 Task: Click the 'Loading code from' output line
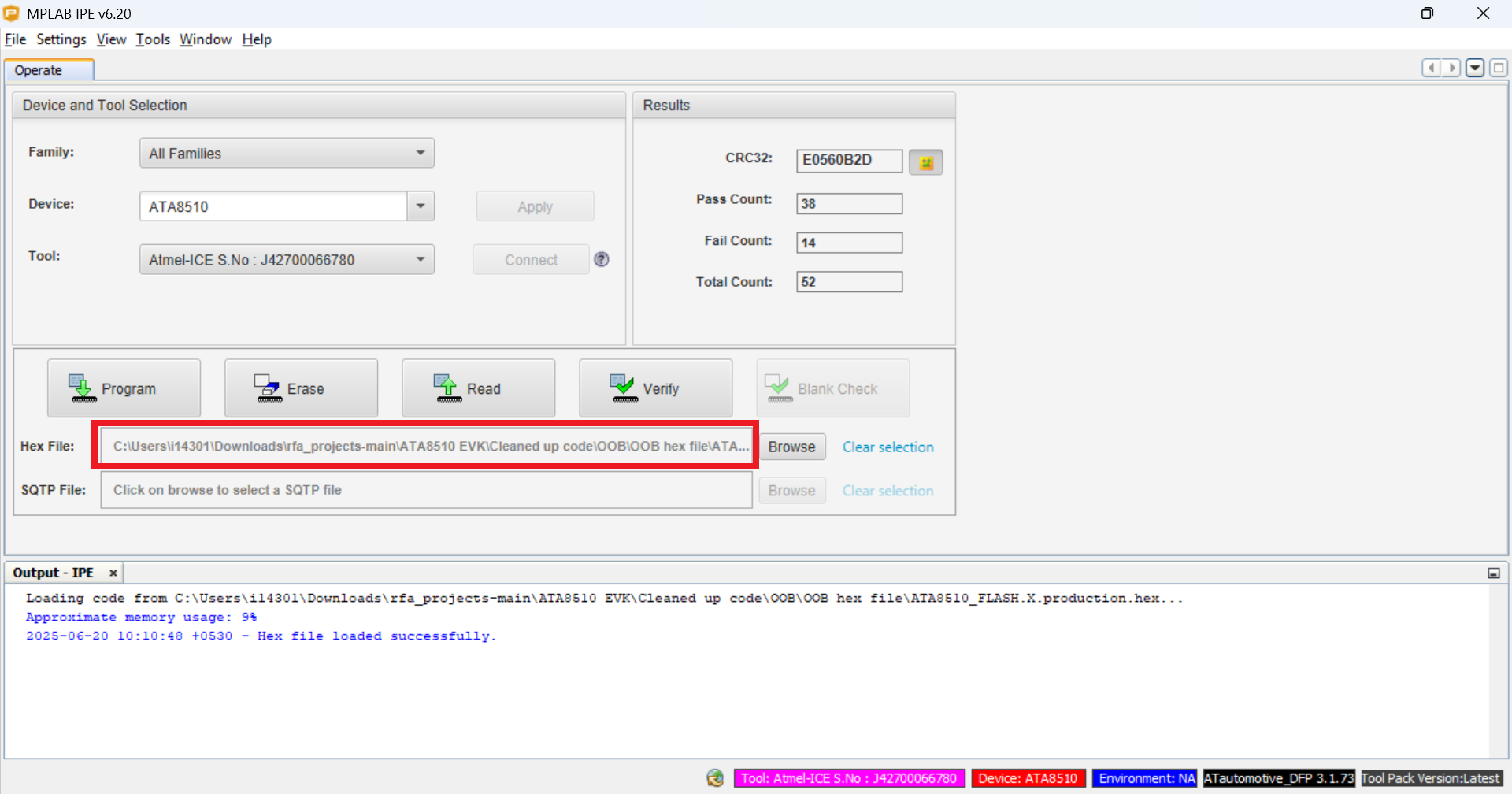coord(604,599)
